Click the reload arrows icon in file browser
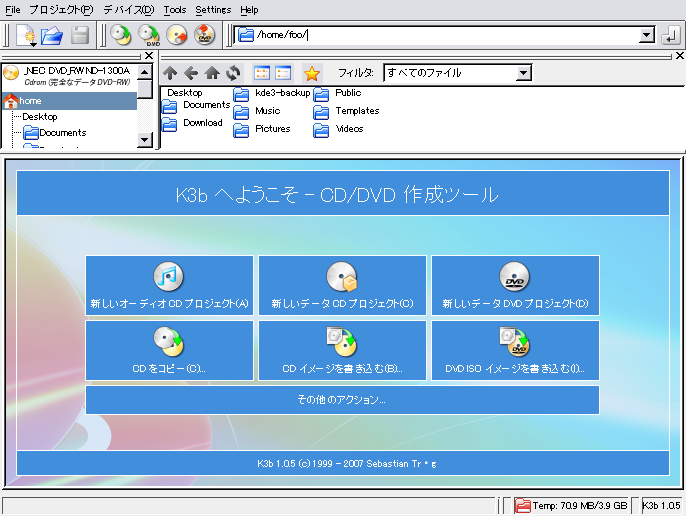Screen dimensions: 686x516 tap(232, 73)
